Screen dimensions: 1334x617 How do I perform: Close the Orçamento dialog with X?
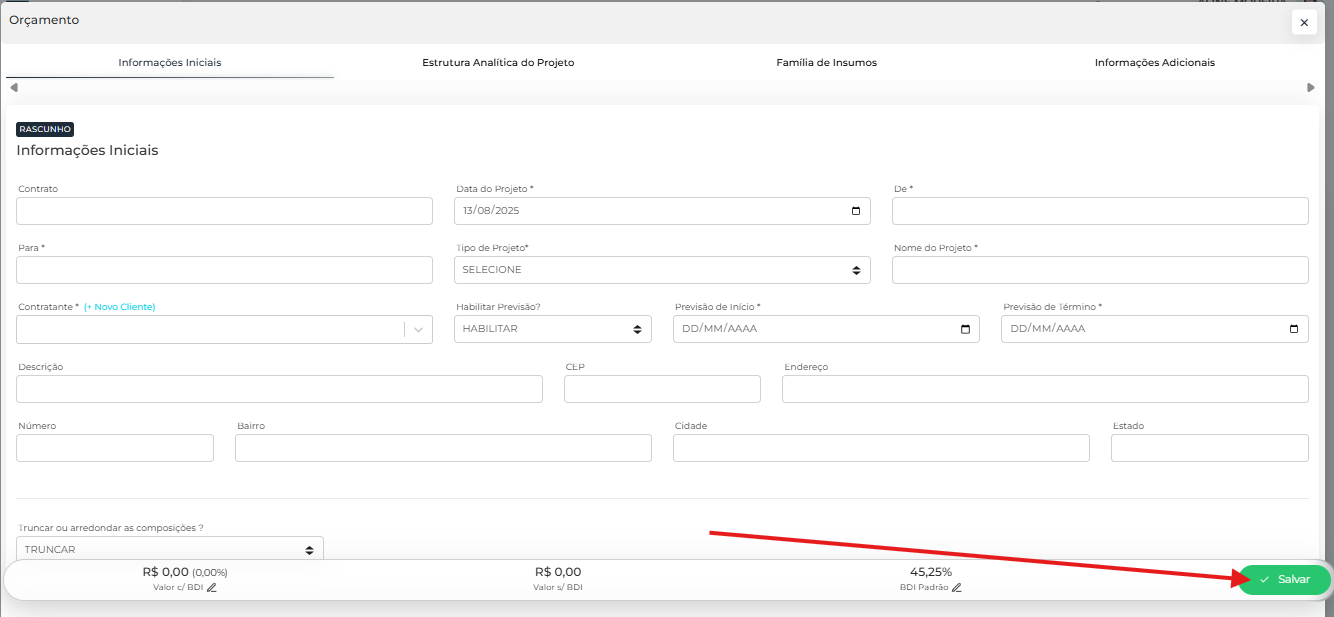tap(1303, 22)
